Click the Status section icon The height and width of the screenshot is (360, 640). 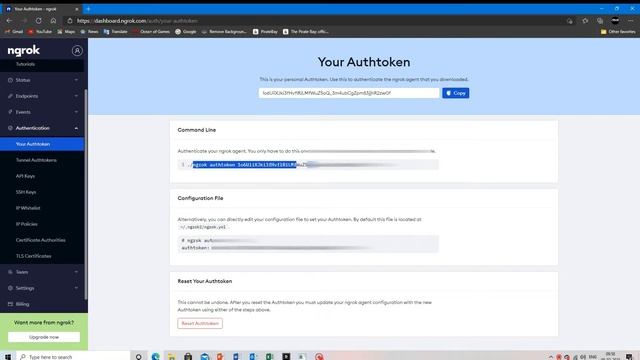(x=10, y=80)
